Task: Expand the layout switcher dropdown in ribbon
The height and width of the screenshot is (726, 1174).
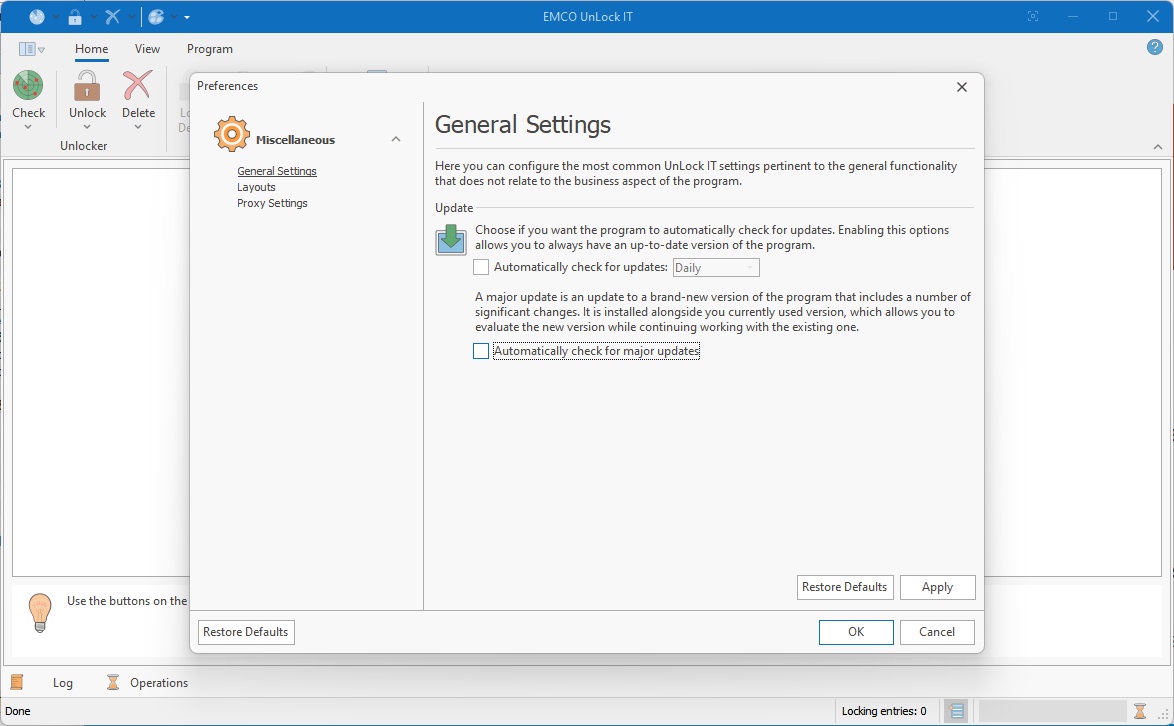Action: [31, 49]
